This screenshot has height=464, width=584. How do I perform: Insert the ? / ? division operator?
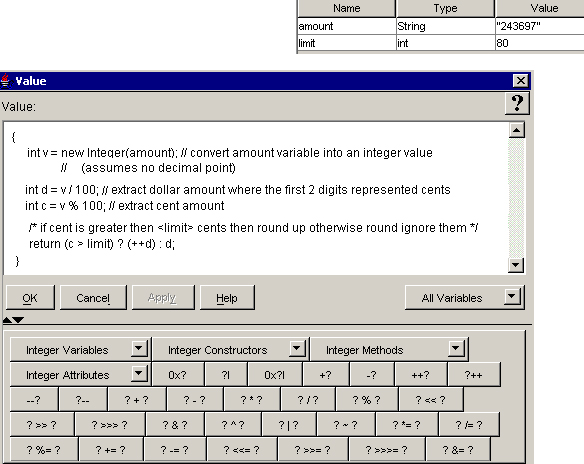308,400
